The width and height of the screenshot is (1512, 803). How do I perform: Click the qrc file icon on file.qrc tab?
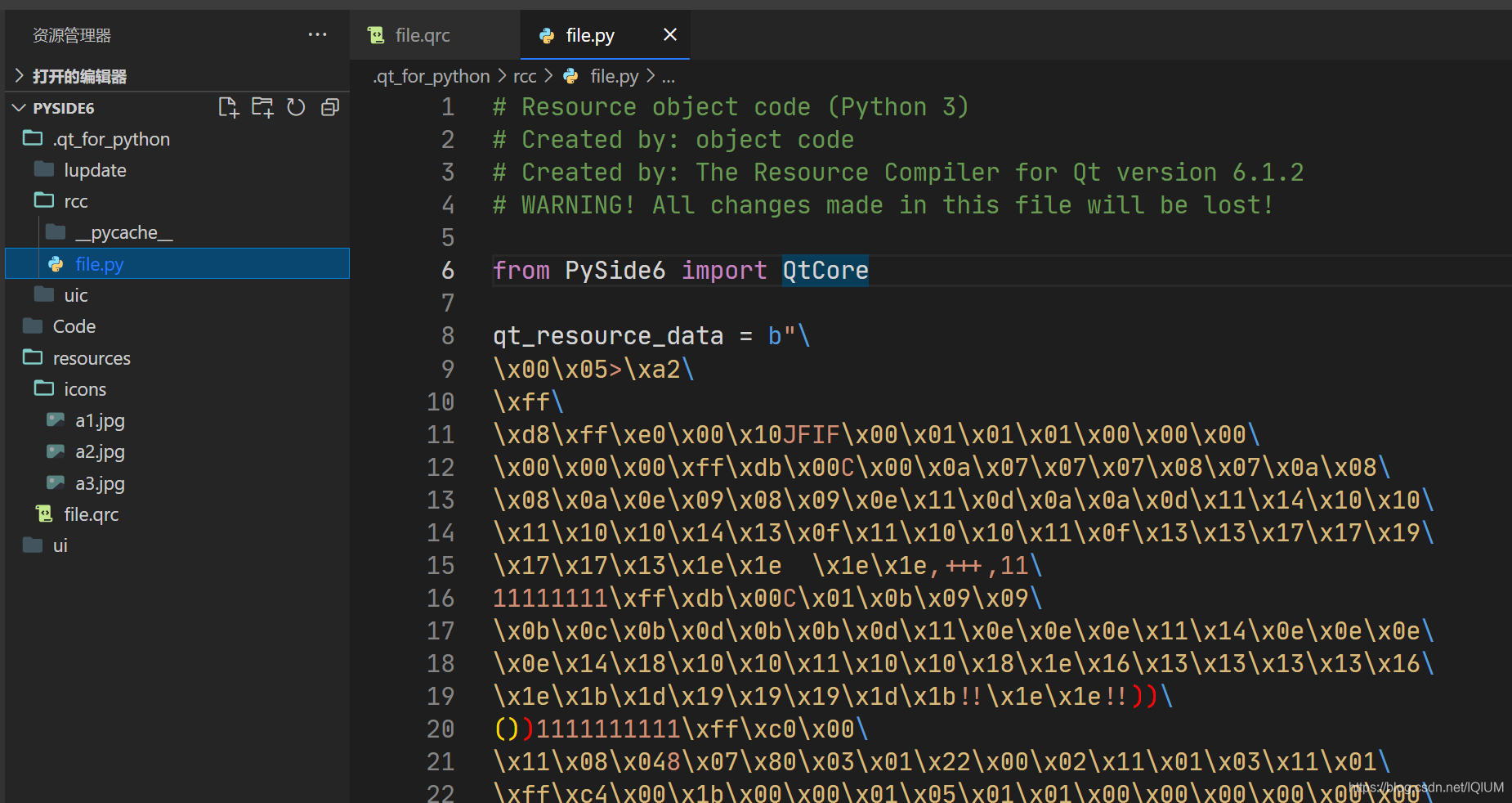[376, 35]
